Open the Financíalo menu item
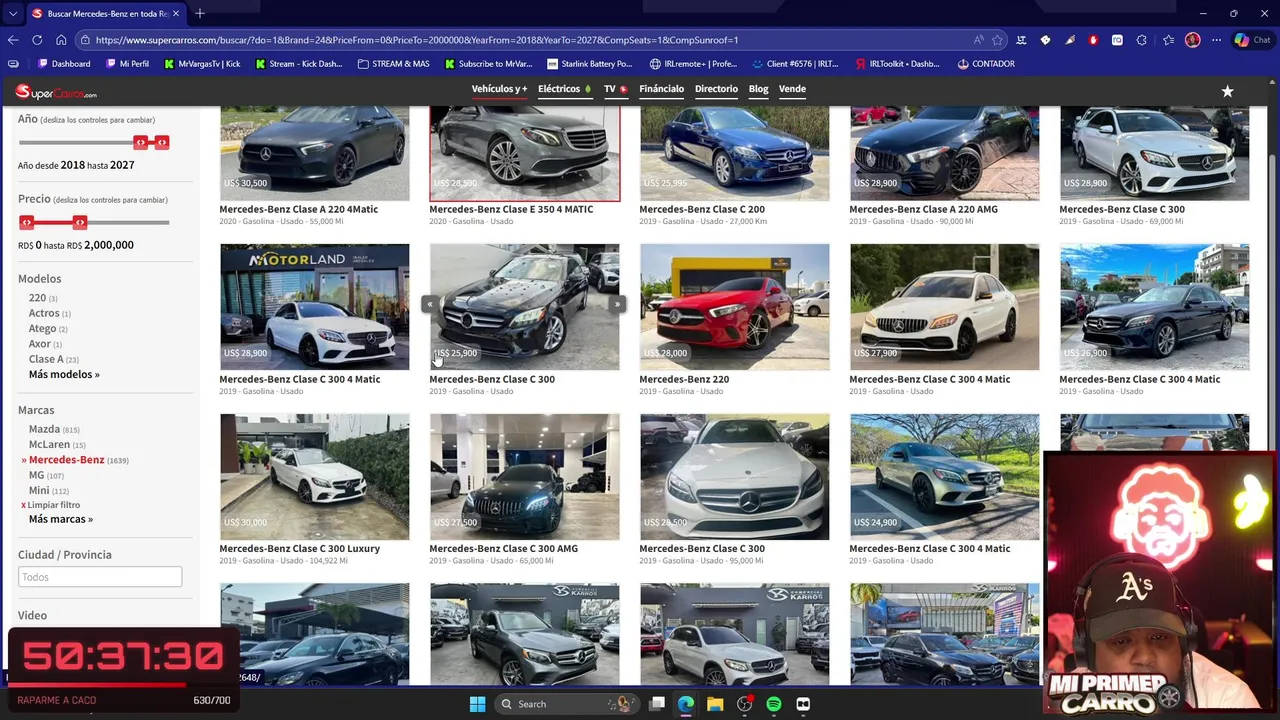Image resolution: width=1280 pixels, height=720 pixels. 661,89
